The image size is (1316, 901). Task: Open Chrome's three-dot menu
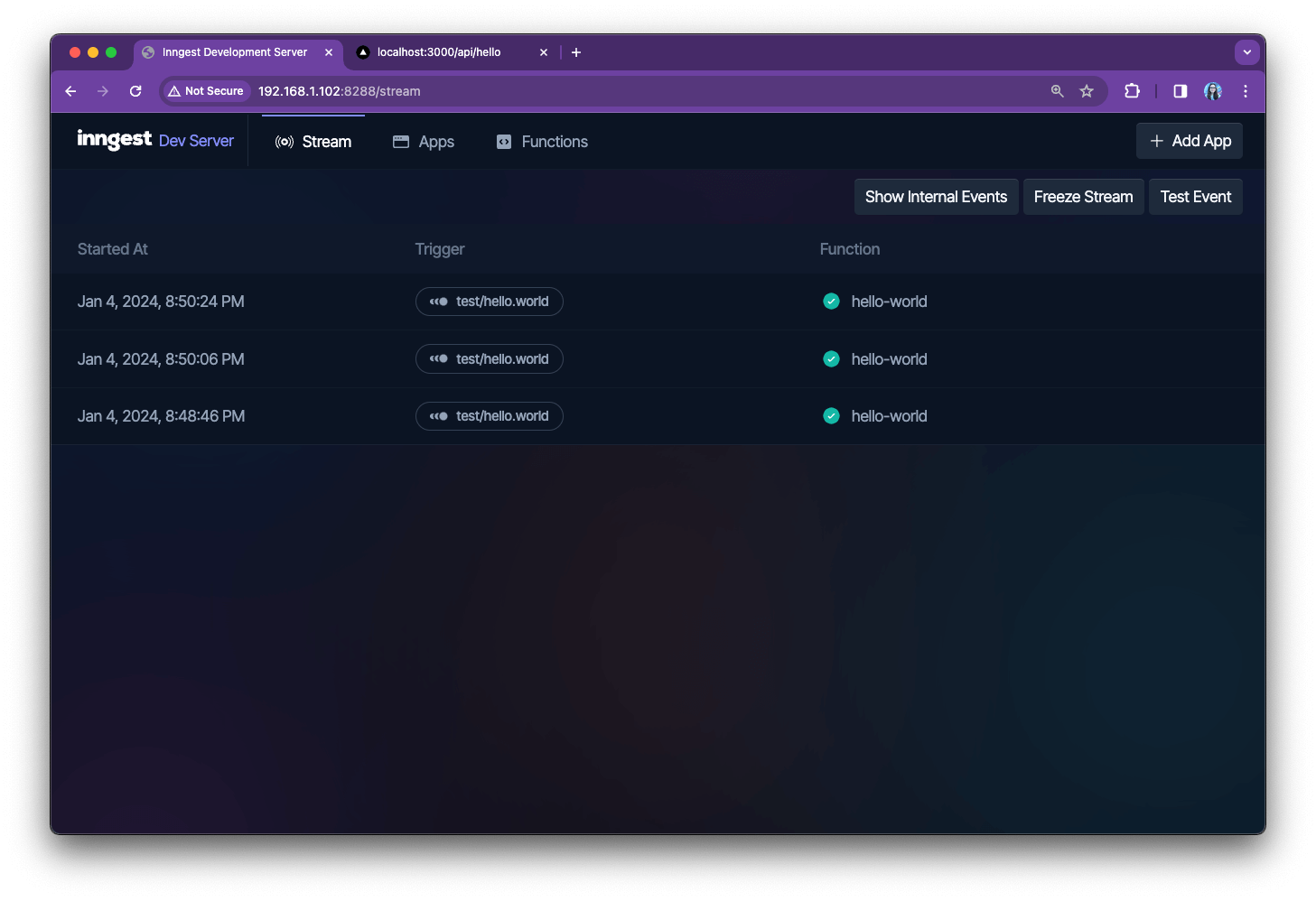1246,91
